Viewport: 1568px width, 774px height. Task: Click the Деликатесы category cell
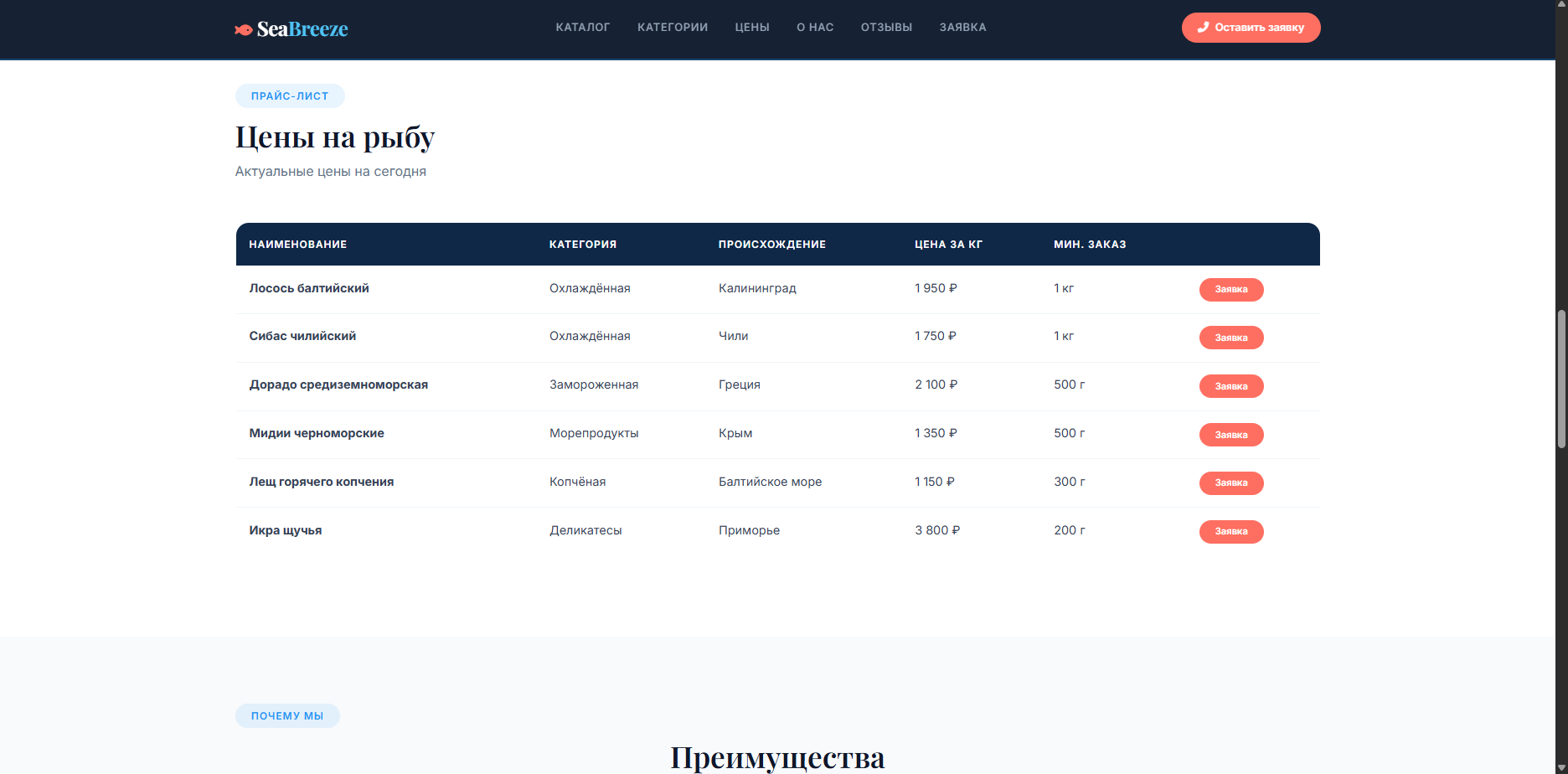(585, 530)
